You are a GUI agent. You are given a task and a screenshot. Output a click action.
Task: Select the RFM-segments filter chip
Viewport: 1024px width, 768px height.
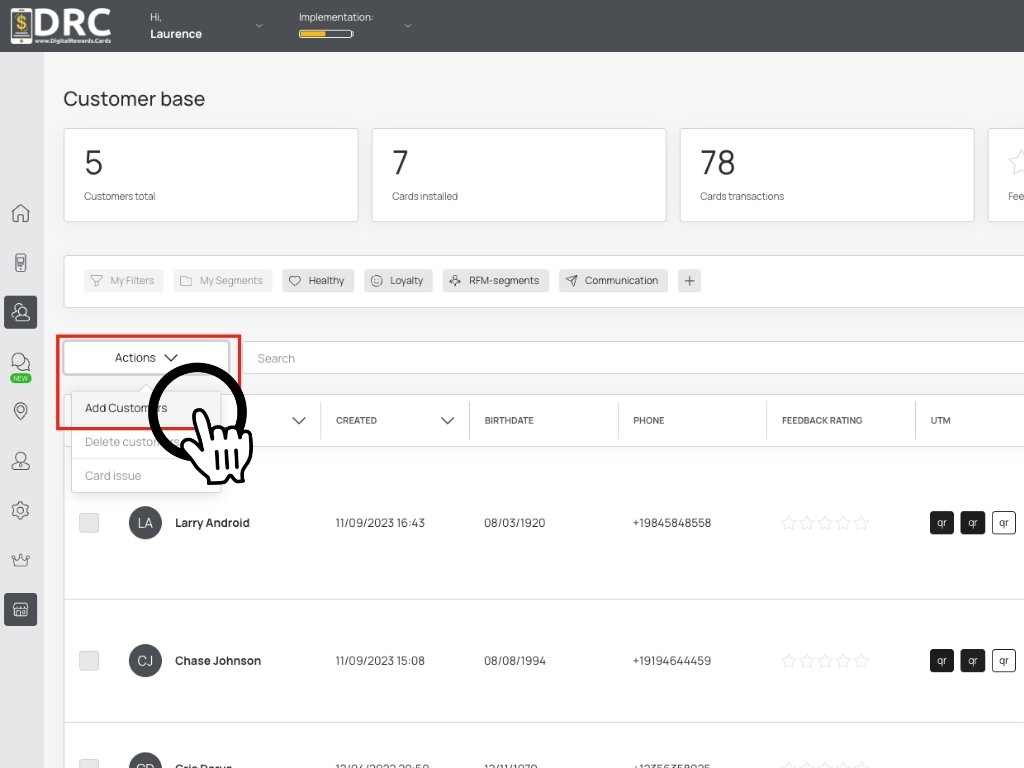[496, 281]
